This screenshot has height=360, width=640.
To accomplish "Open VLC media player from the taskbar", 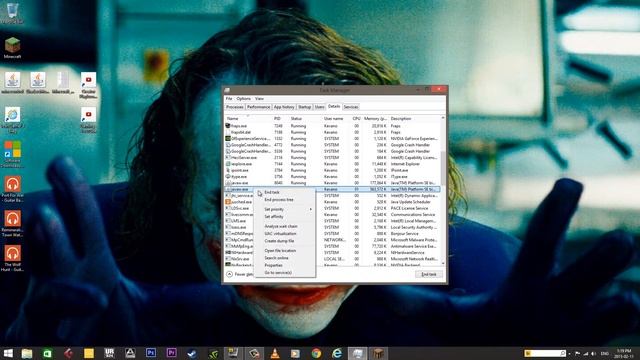I will click(276, 353).
